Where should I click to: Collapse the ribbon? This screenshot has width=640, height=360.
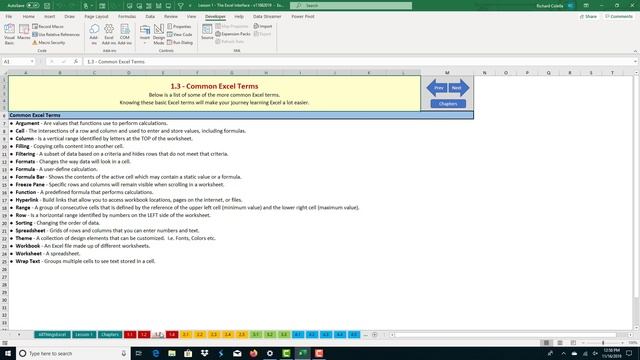tap(635, 51)
